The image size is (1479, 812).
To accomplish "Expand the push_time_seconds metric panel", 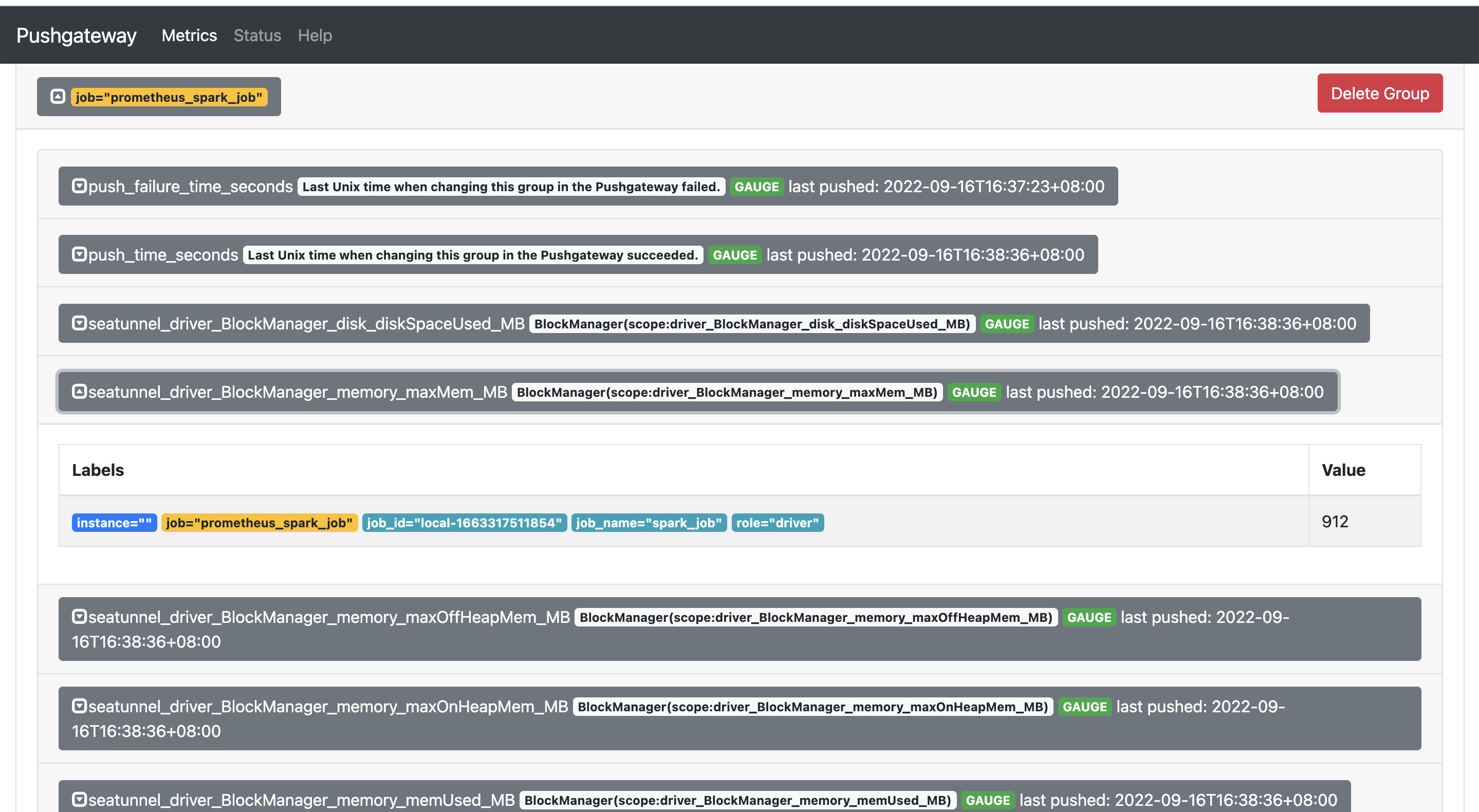I will (x=79, y=254).
